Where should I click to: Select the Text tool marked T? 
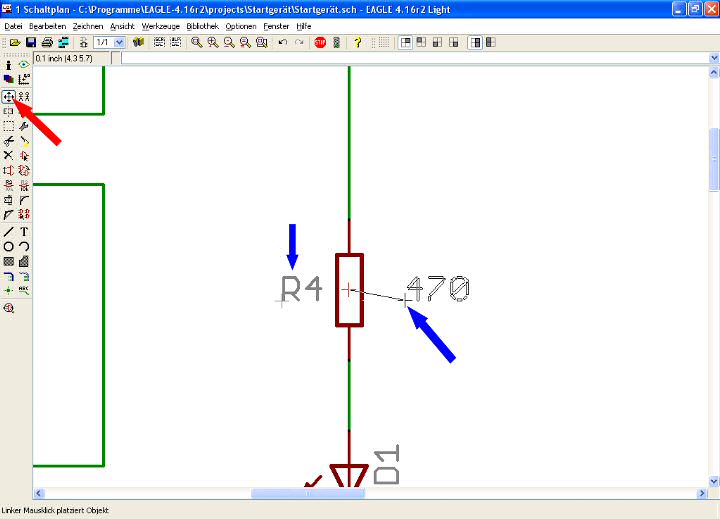[x=24, y=231]
